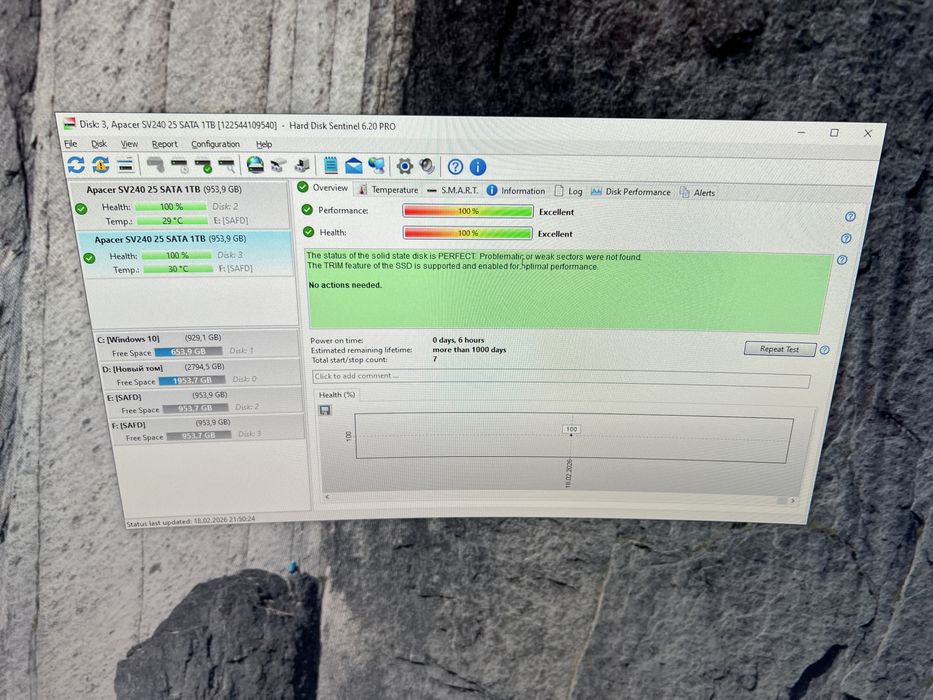The image size is (933, 700).
Task: Click the greyed-out drive toolbar icon
Action: pos(155,165)
